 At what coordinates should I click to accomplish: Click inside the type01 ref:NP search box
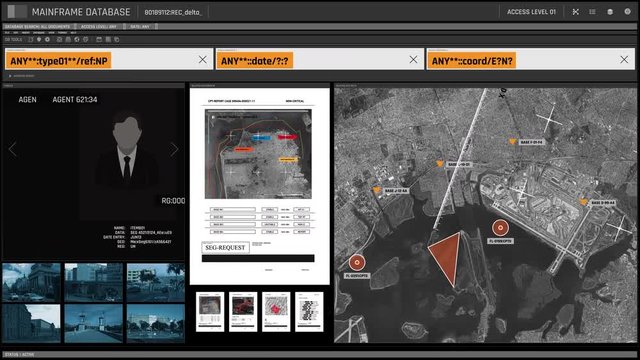click(109, 60)
